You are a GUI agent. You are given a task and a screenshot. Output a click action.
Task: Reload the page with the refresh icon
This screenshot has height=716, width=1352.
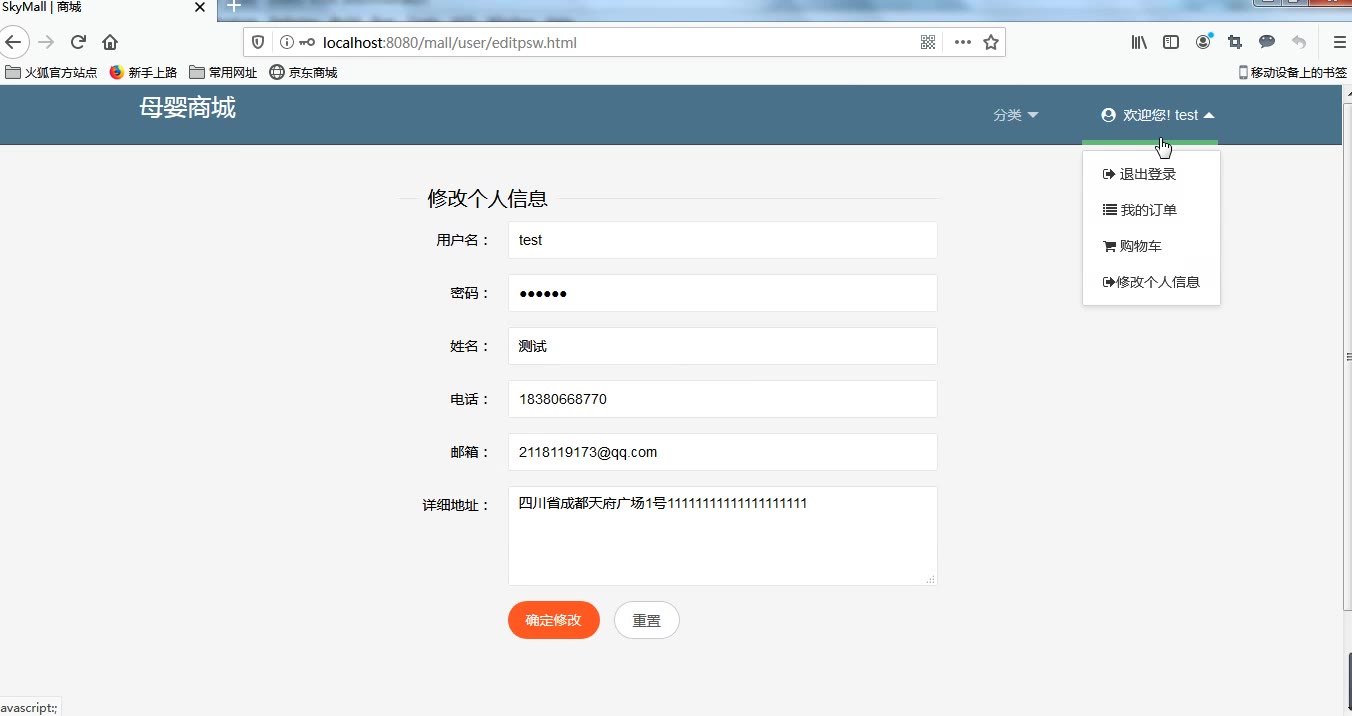click(78, 42)
